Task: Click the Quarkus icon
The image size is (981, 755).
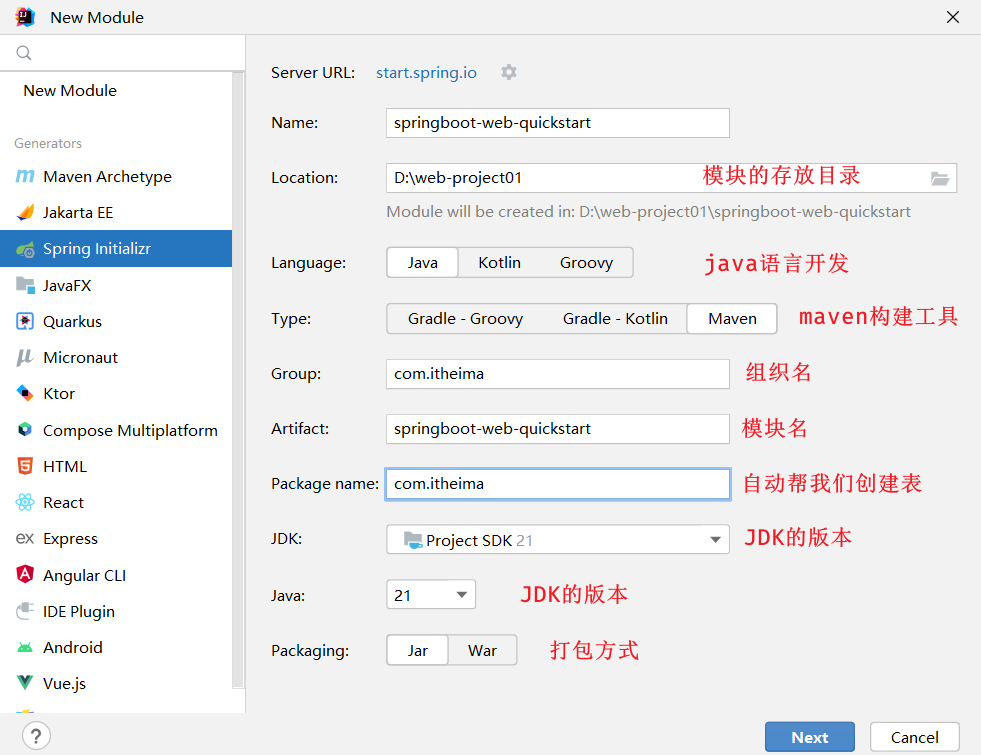Action: pos(25,322)
